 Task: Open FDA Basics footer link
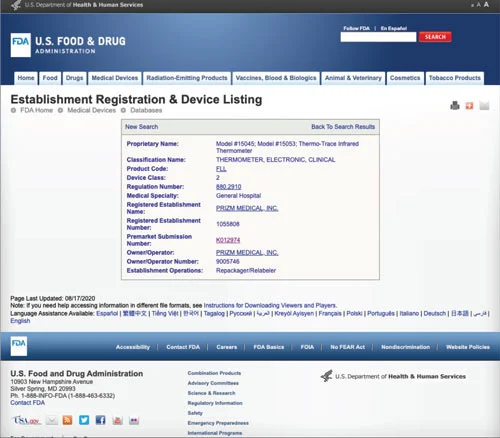click(269, 347)
